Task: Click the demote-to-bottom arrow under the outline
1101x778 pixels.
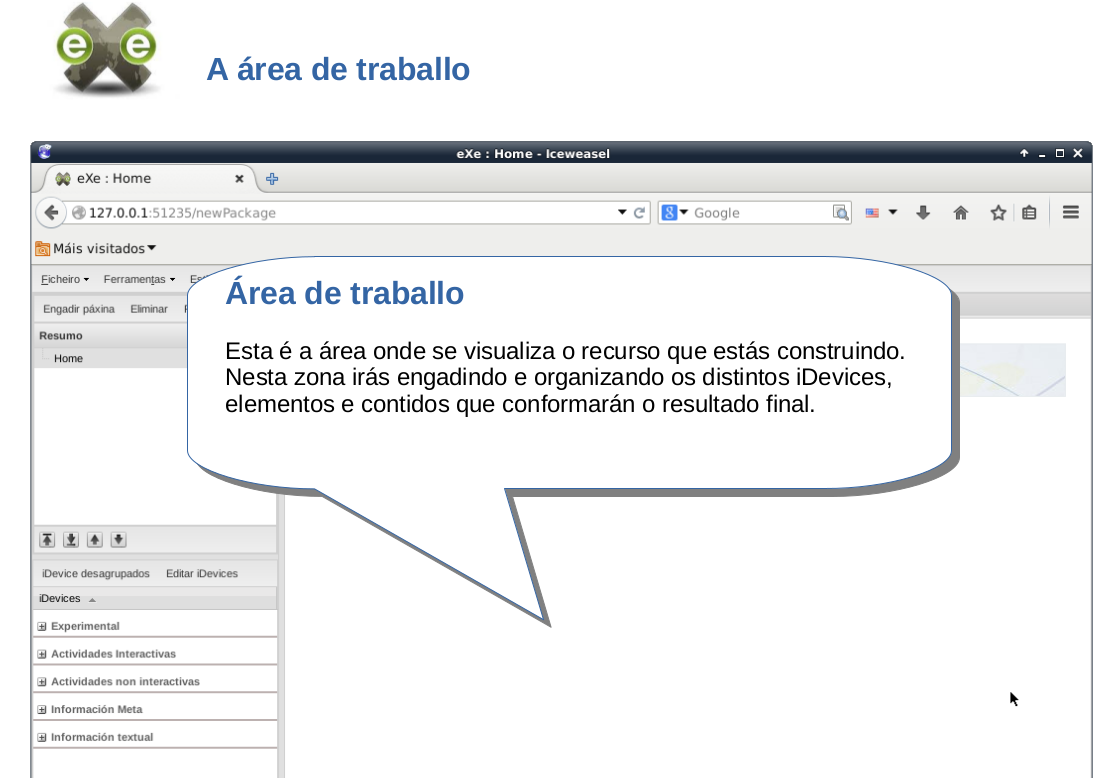Action: pos(71,540)
